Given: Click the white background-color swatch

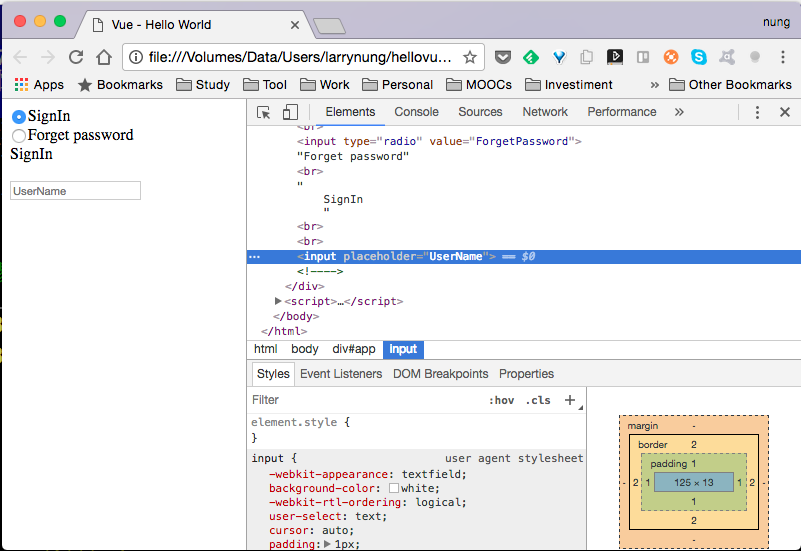Looking at the screenshot, I should click(x=394, y=489).
